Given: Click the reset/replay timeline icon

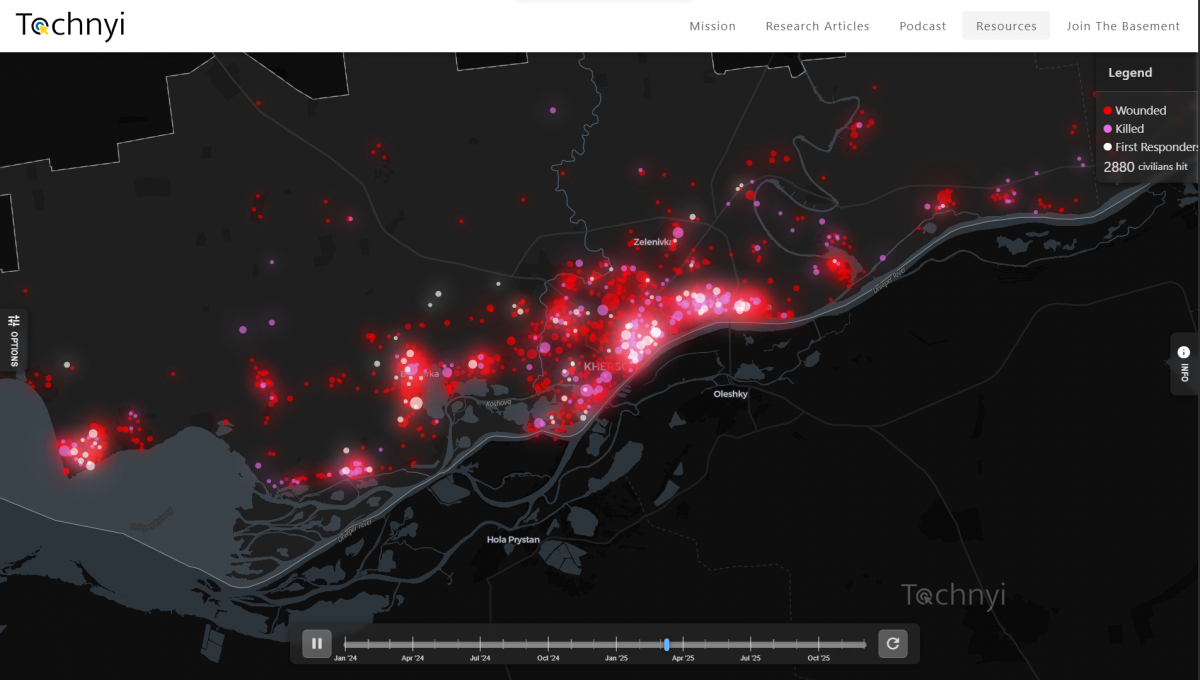Looking at the screenshot, I should tap(892, 644).
